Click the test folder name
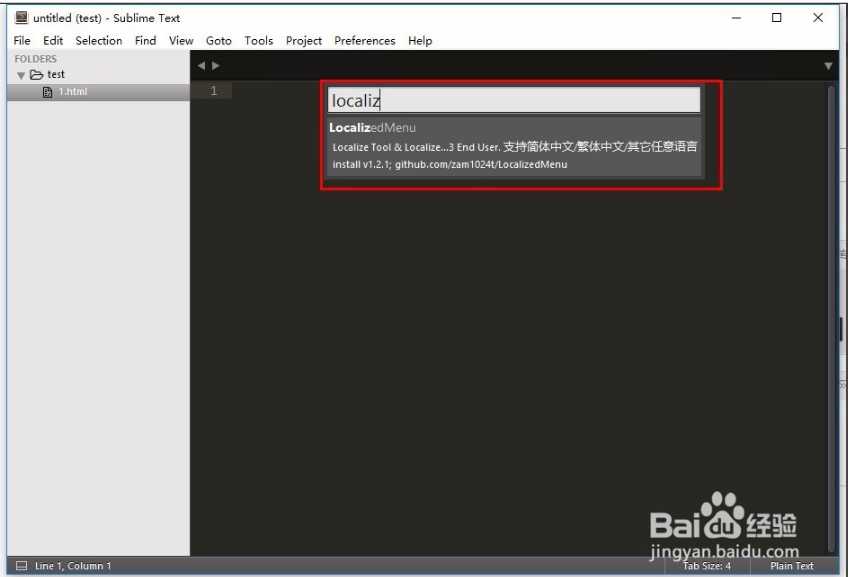848x577 pixels. tap(56, 74)
